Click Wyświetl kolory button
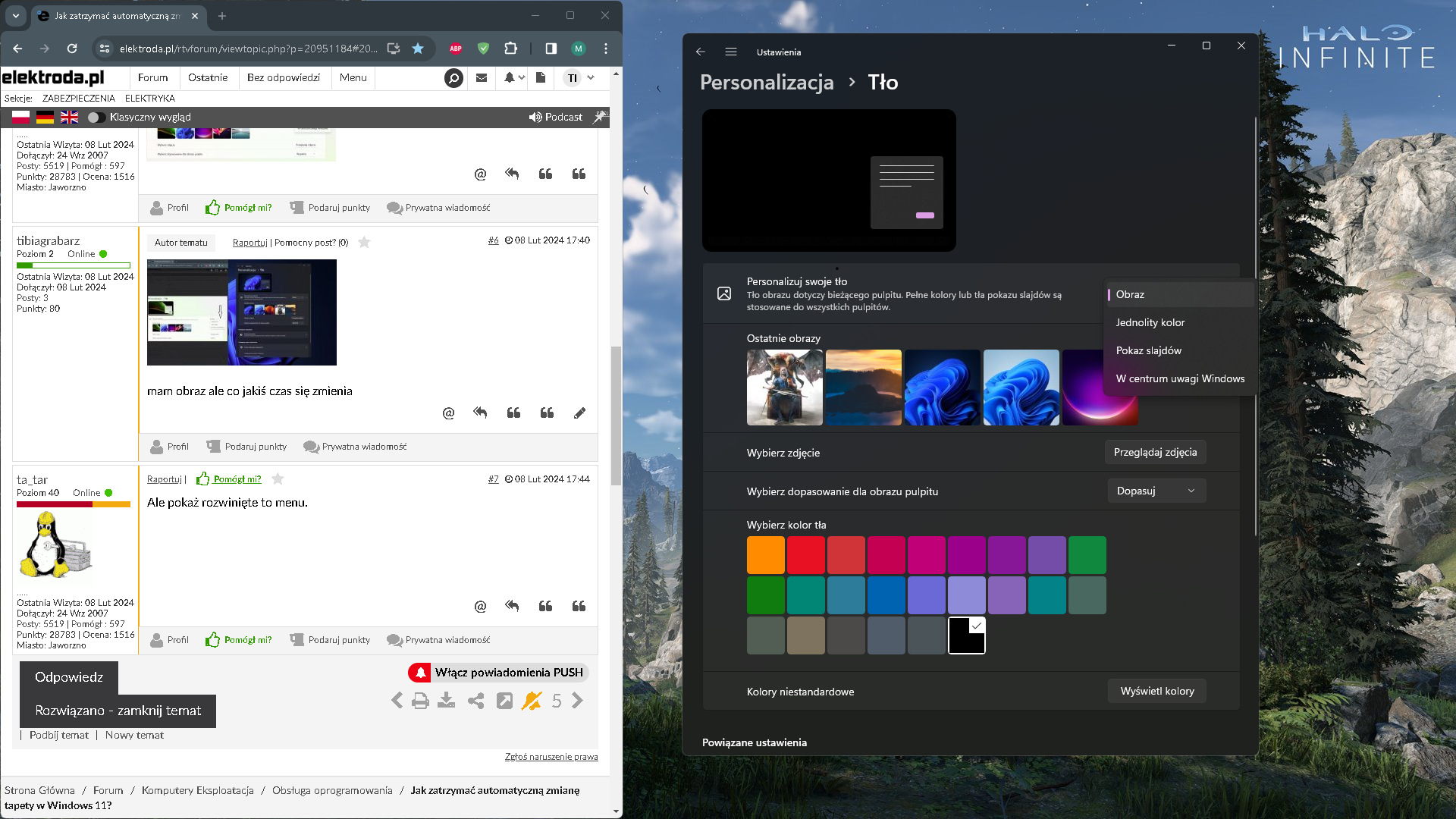The image size is (1456, 819). [x=1156, y=691]
